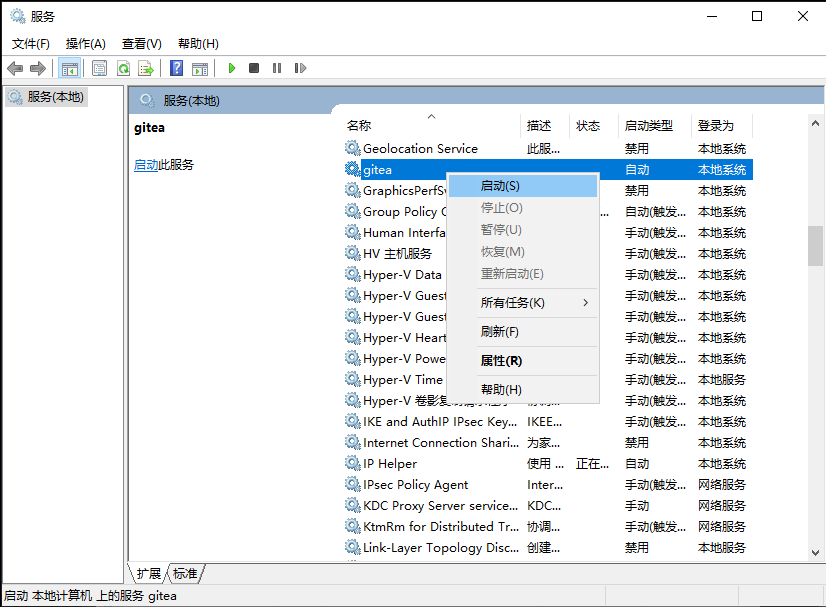Image resolution: width=826 pixels, height=607 pixels.
Task: Toggle the action pane toolbar icon
Action: click(x=200, y=68)
